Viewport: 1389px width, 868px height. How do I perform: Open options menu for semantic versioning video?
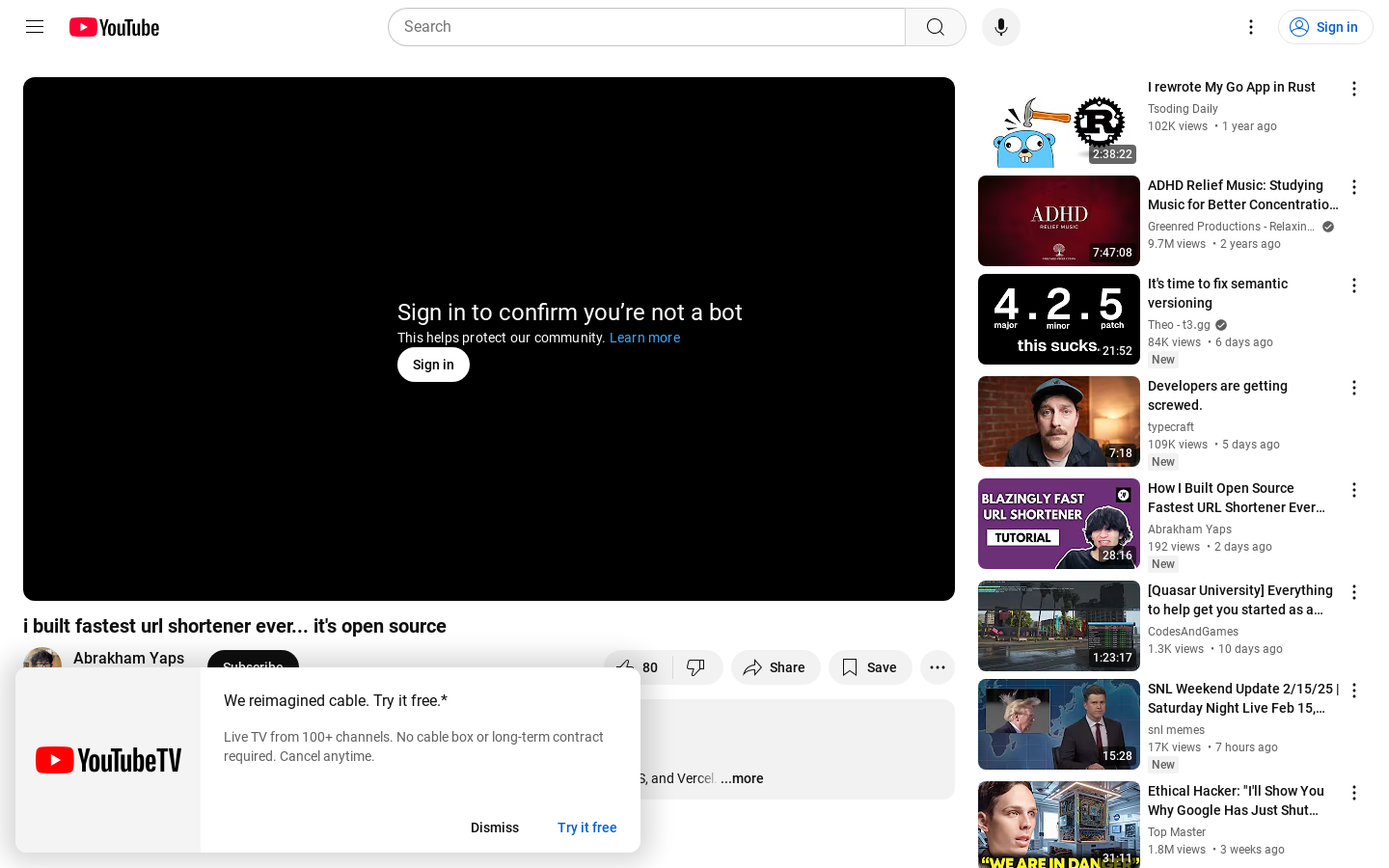(1354, 285)
